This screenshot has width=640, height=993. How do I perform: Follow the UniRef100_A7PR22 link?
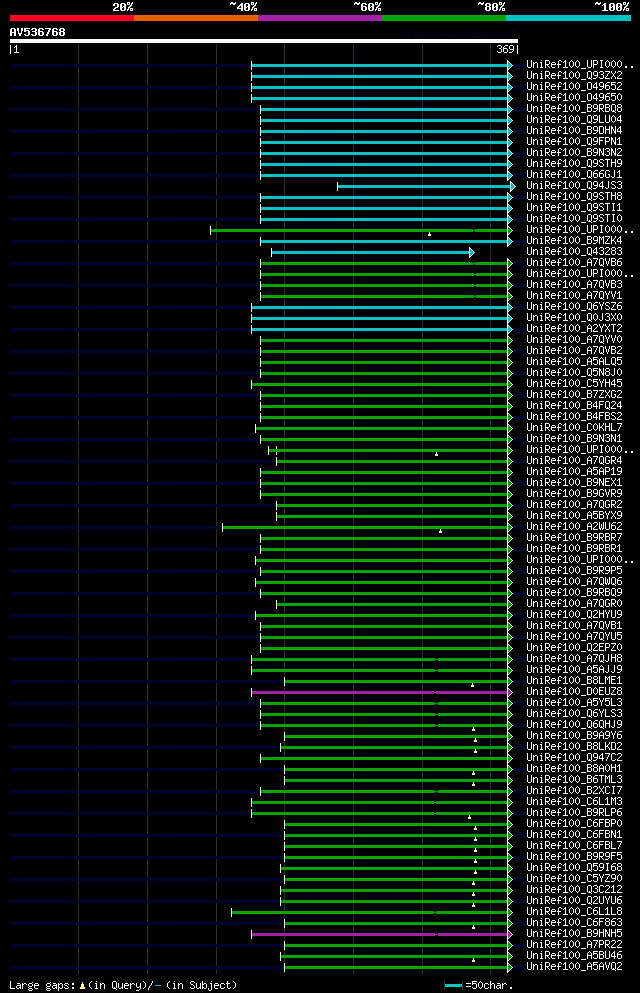pos(574,945)
